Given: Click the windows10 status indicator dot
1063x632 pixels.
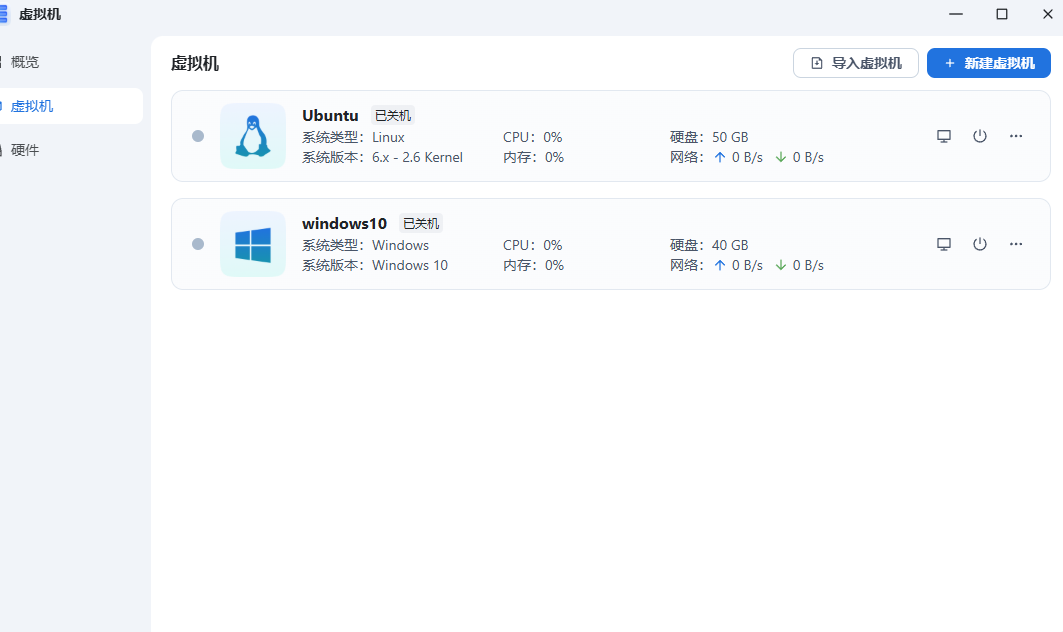Looking at the screenshot, I should click(x=198, y=244).
